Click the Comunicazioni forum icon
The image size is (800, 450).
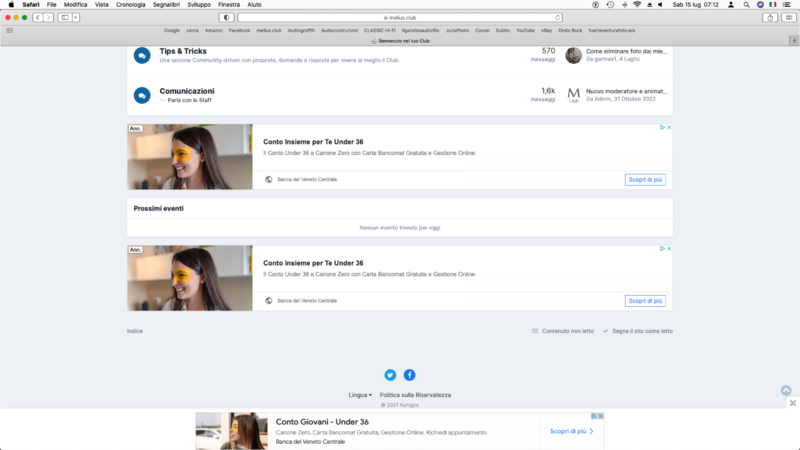tap(142, 95)
